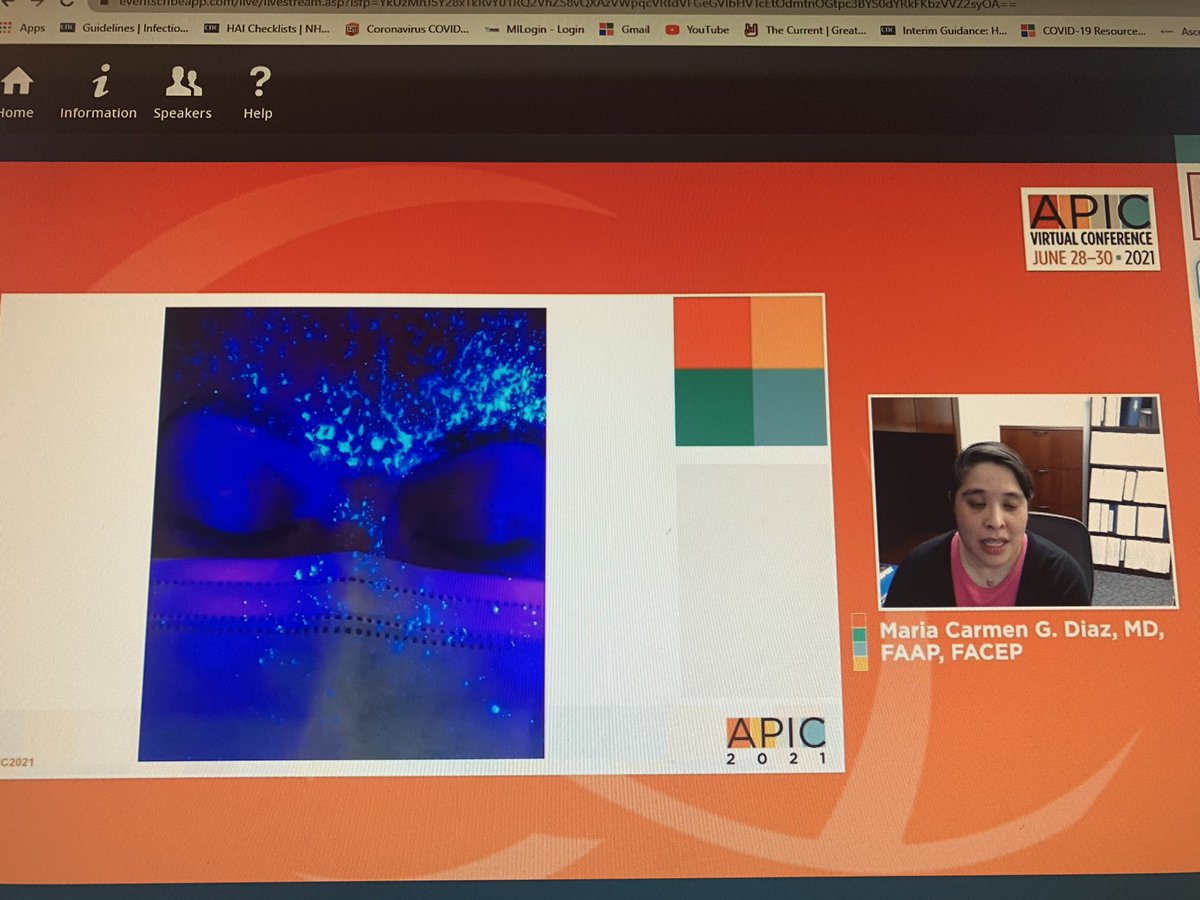Image resolution: width=1200 pixels, height=900 pixels.
Task: Open the COVID-19 Resource bookmark
Action: click(x=1084, y=31)
